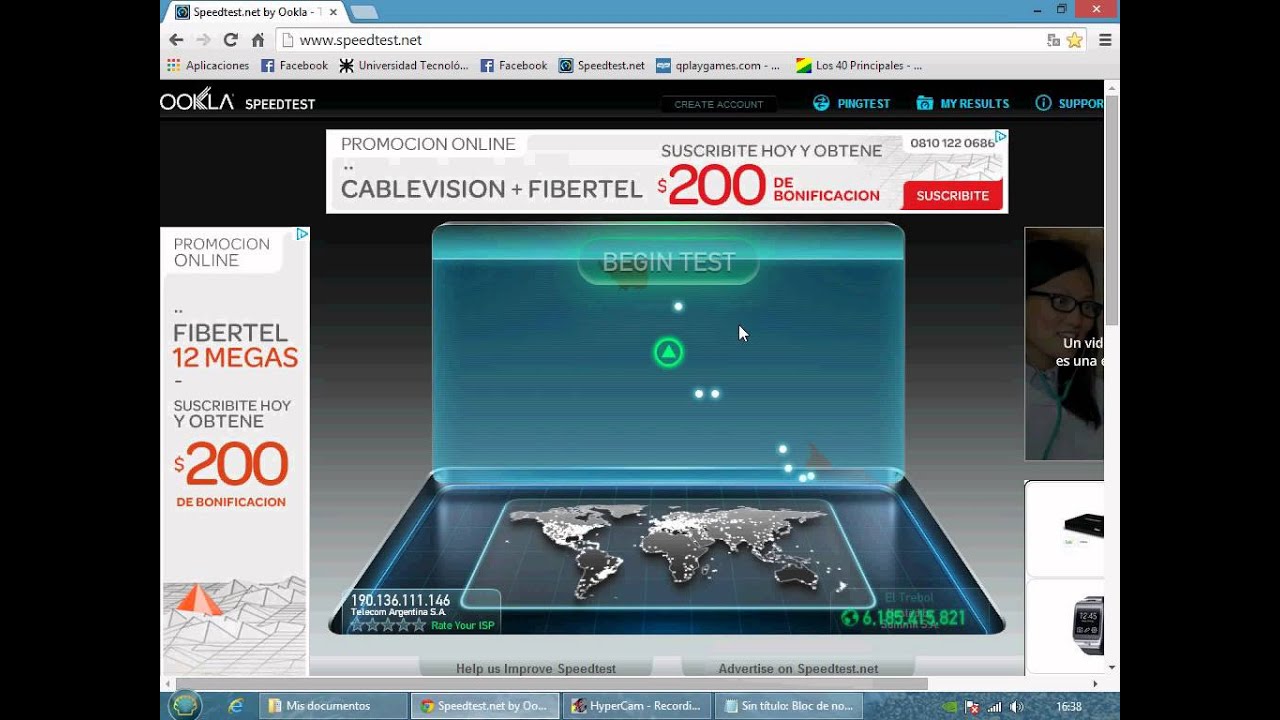Switch to Mis documentos taskbar window
Image resolution: width=1280 pixels, height=720 pixels.
coord(334,706)
